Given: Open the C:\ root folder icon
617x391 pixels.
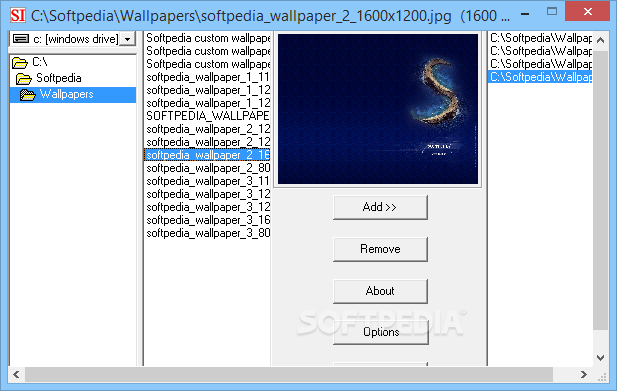Looking at the screenshot, I should [20, 62].
